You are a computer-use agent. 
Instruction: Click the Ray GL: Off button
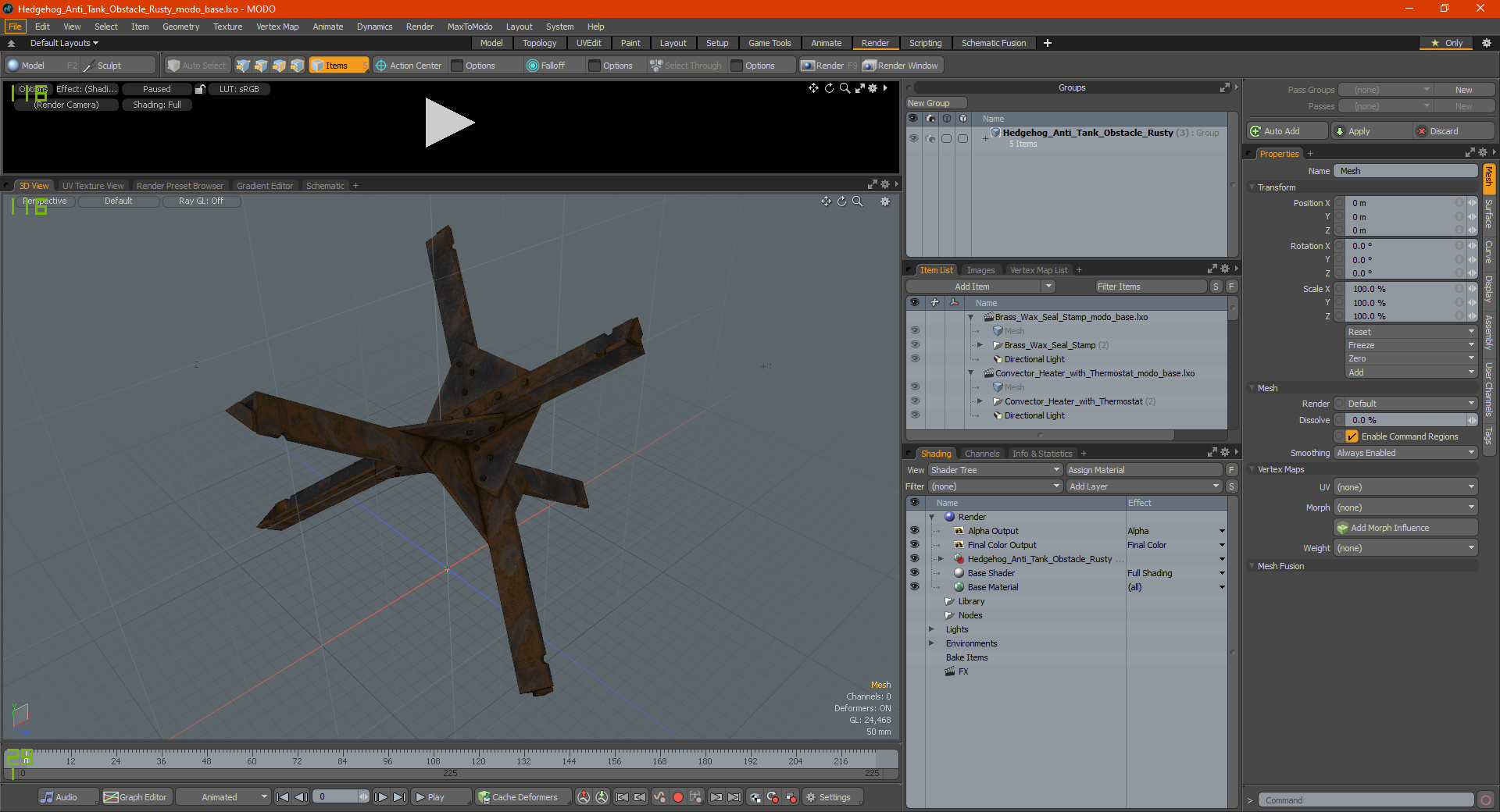click(201, 201)
